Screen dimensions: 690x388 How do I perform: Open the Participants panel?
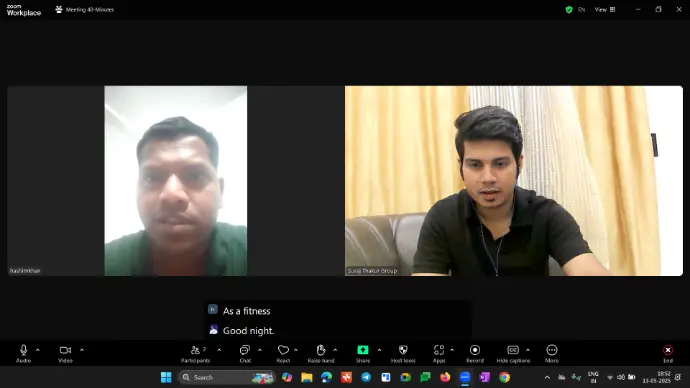tap(196, 353)
